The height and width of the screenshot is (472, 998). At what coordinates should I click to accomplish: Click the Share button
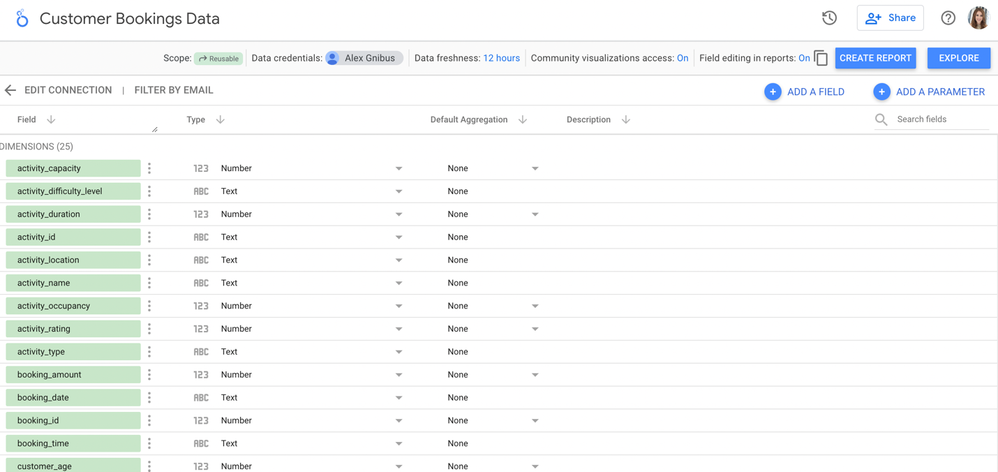[x=890, y=18]
